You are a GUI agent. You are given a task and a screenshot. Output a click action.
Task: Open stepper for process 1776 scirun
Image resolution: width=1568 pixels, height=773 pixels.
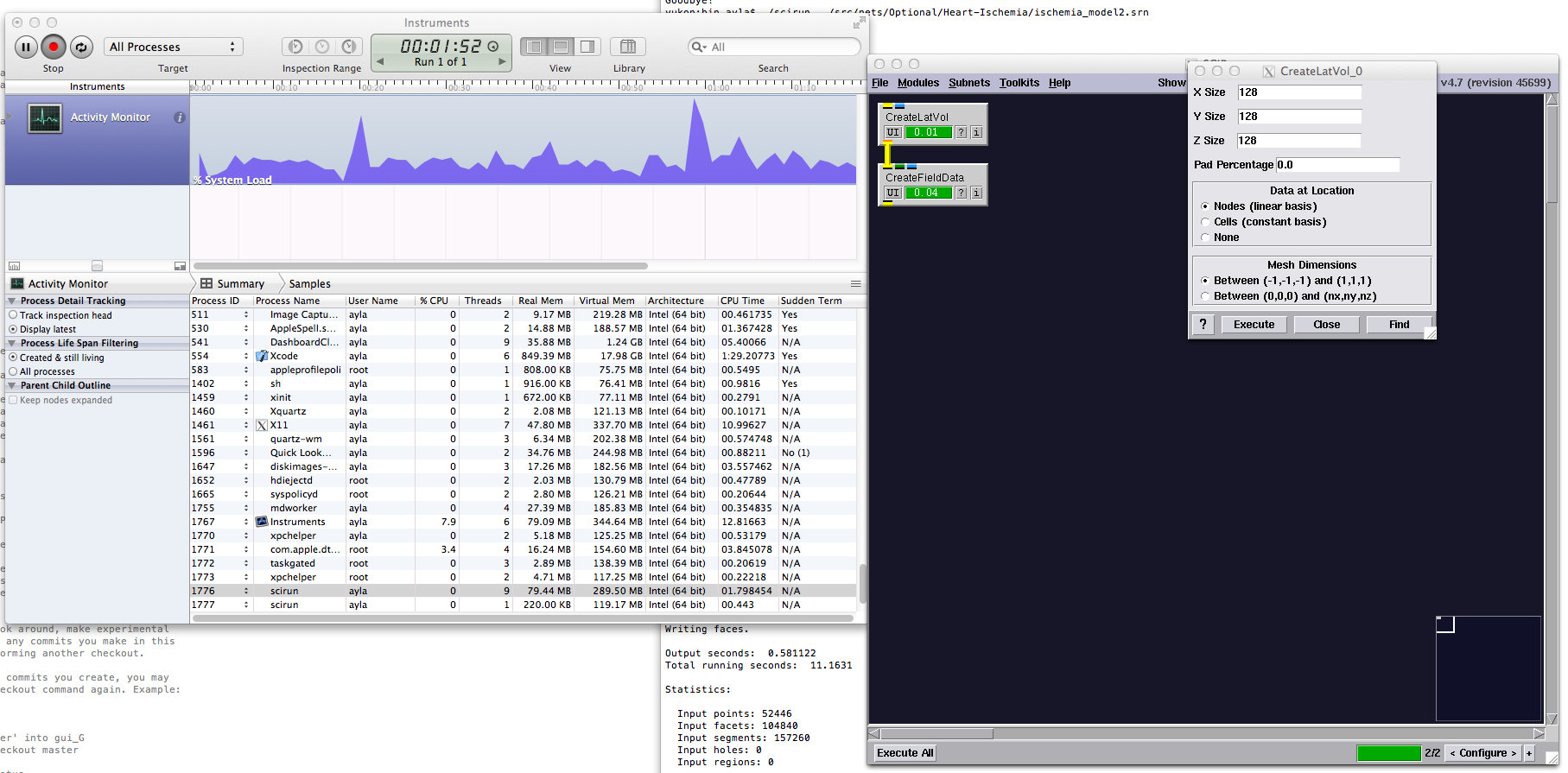click(x=246, y=591)
